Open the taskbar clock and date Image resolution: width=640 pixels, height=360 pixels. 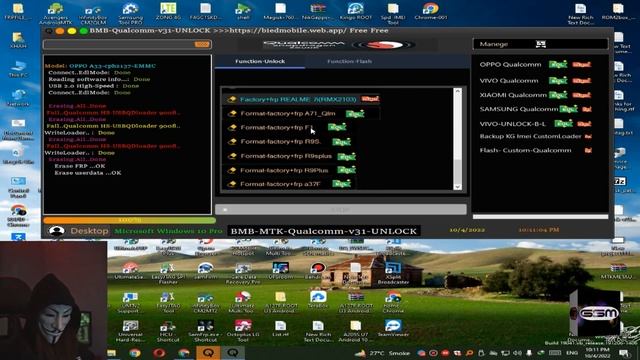[597, 353]
